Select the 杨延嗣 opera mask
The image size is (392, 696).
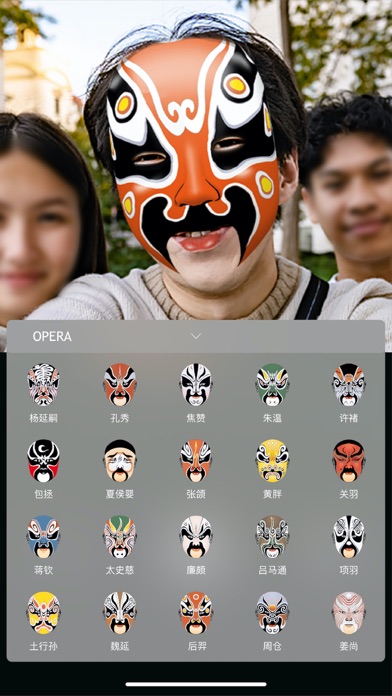point(43,385)
